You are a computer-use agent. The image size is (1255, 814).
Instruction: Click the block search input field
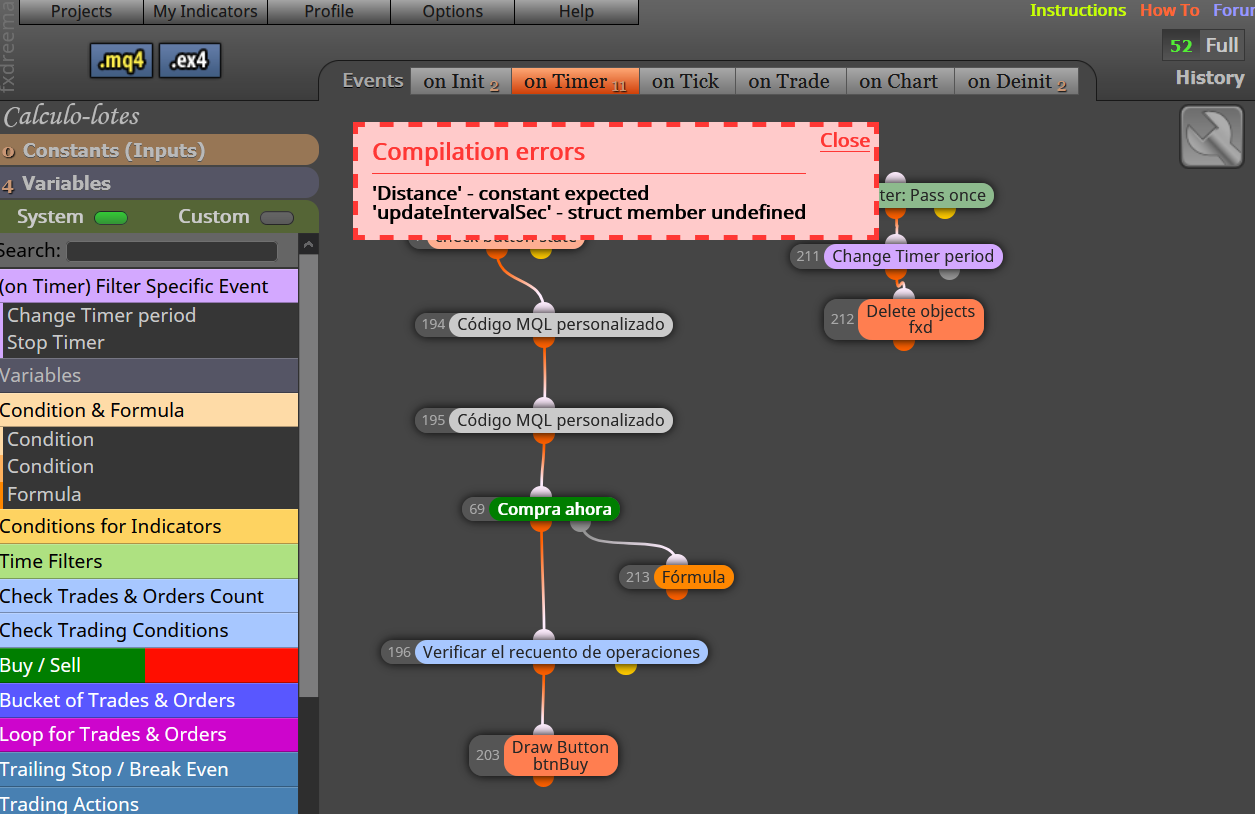click(171, 251)
